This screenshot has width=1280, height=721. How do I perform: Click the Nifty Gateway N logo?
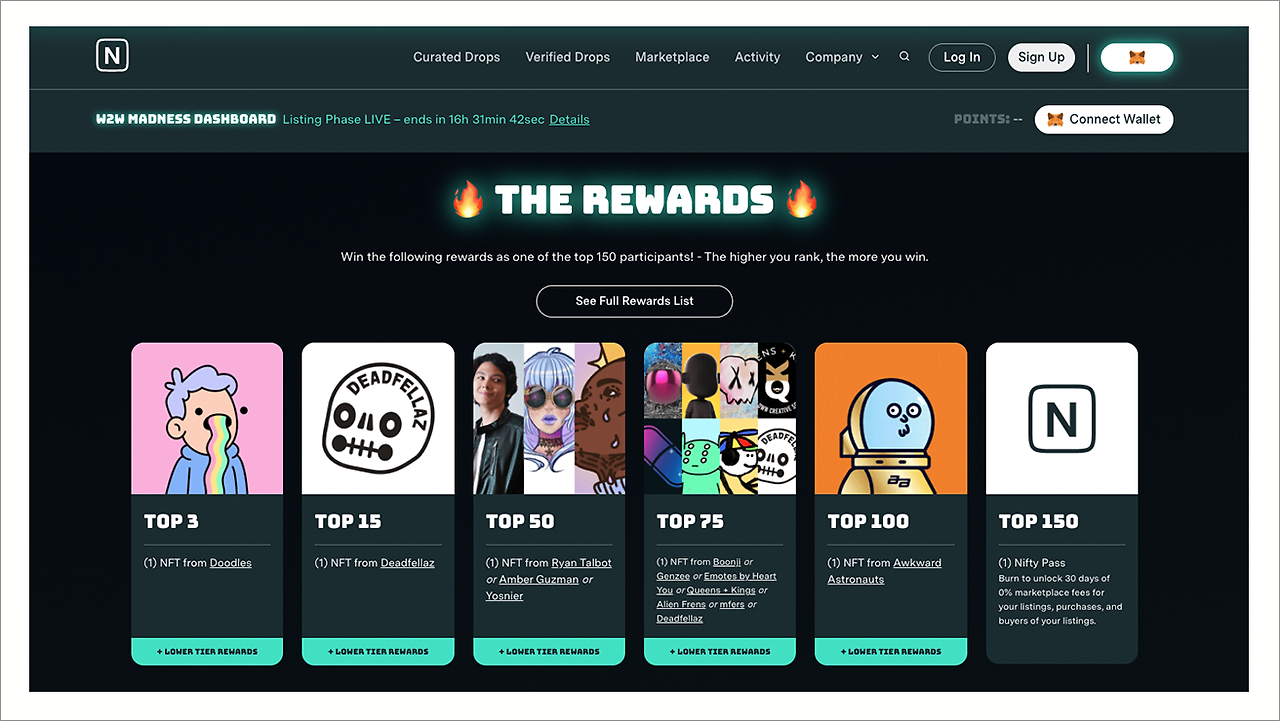112,57
